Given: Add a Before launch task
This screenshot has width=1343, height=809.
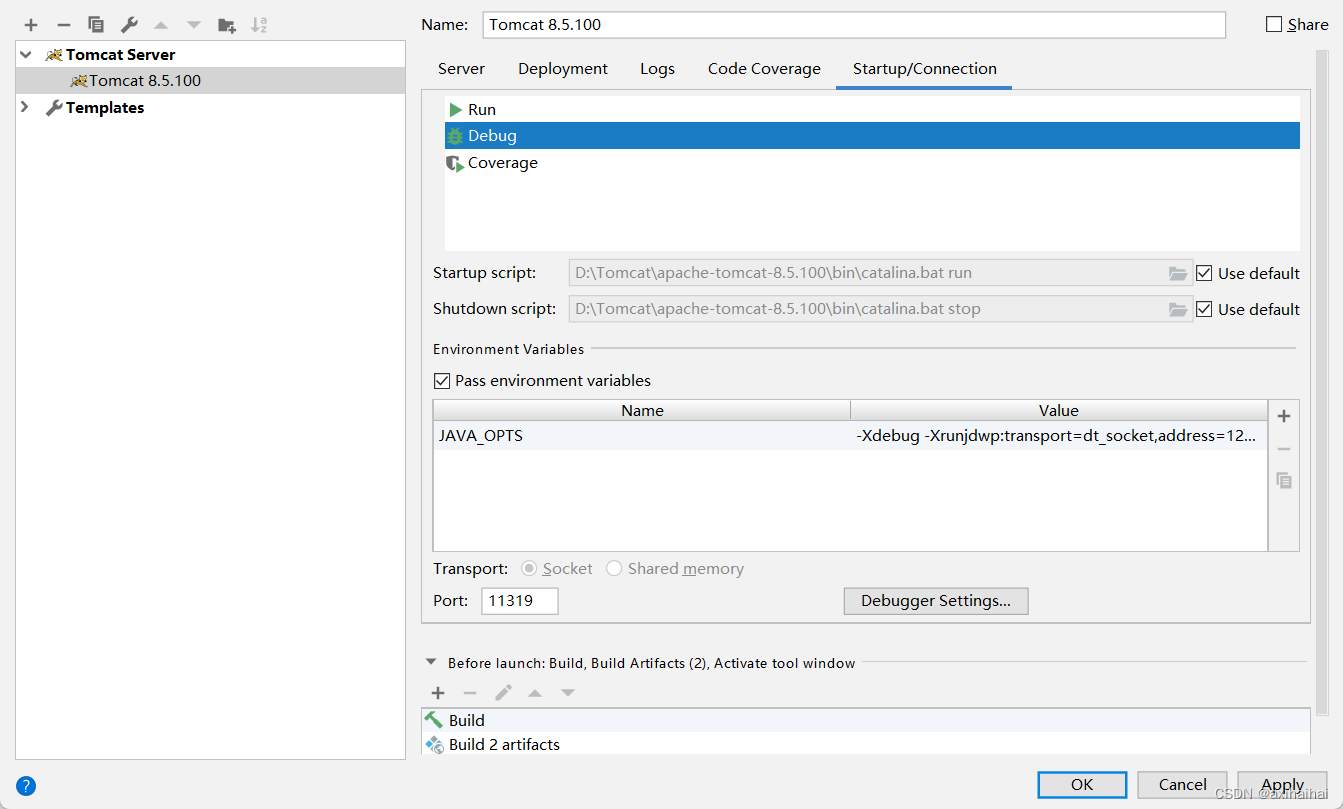Looking at the screenshot, I should coord(438,693).
